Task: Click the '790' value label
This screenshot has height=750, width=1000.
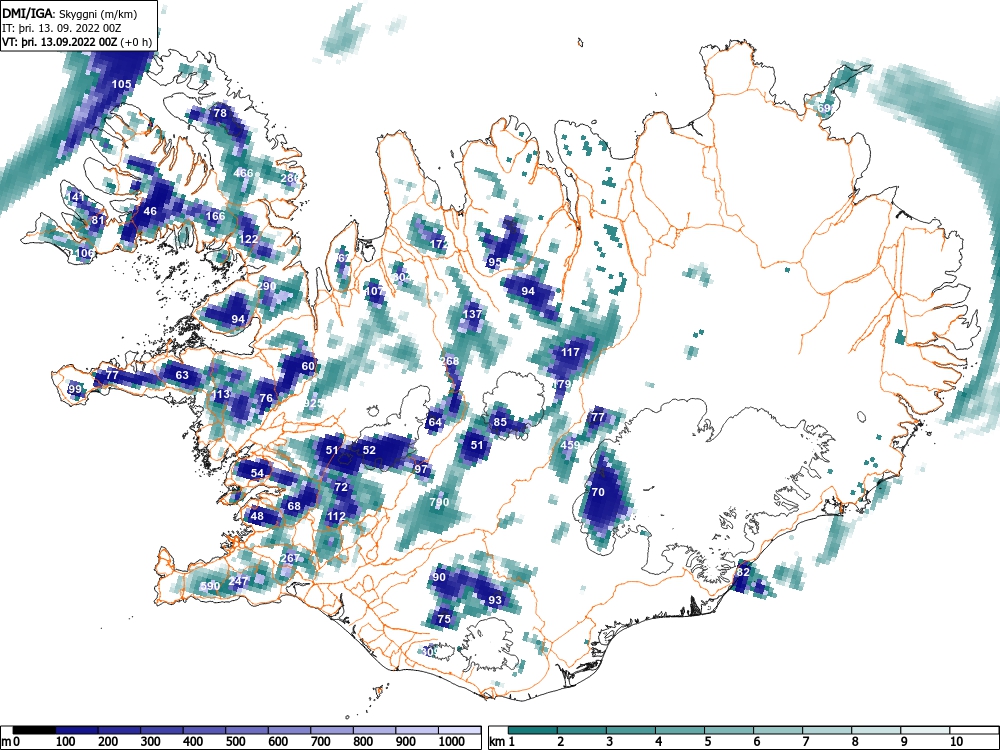Action: click(439, 502)
